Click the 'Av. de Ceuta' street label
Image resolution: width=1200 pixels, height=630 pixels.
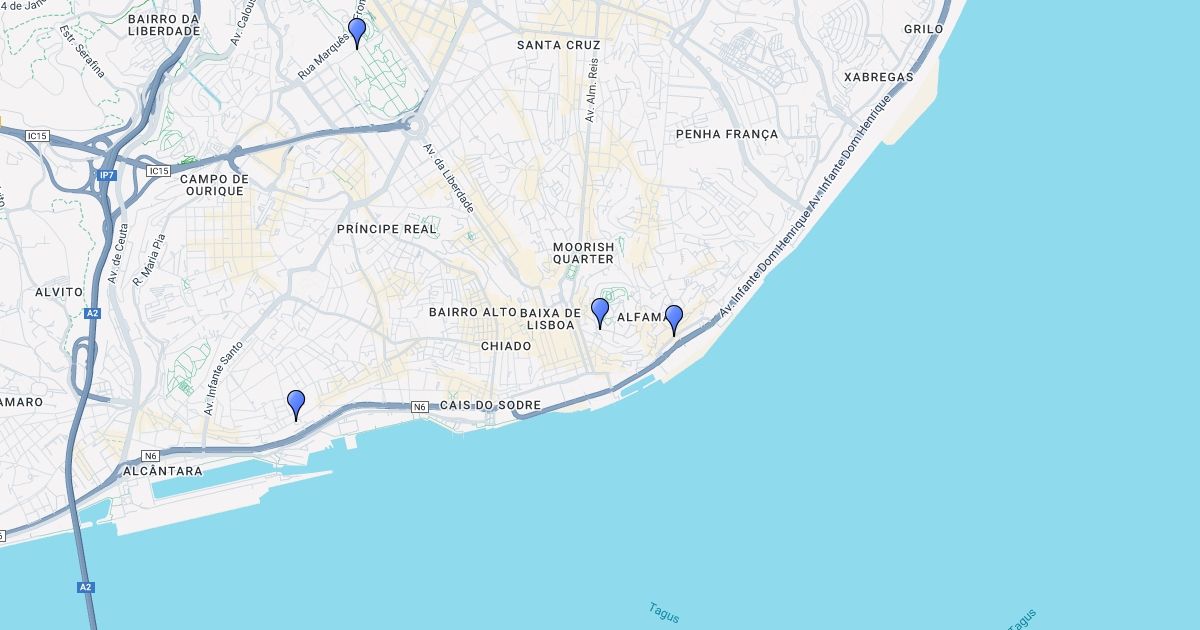pyautogui.click(x=118, y=253)
